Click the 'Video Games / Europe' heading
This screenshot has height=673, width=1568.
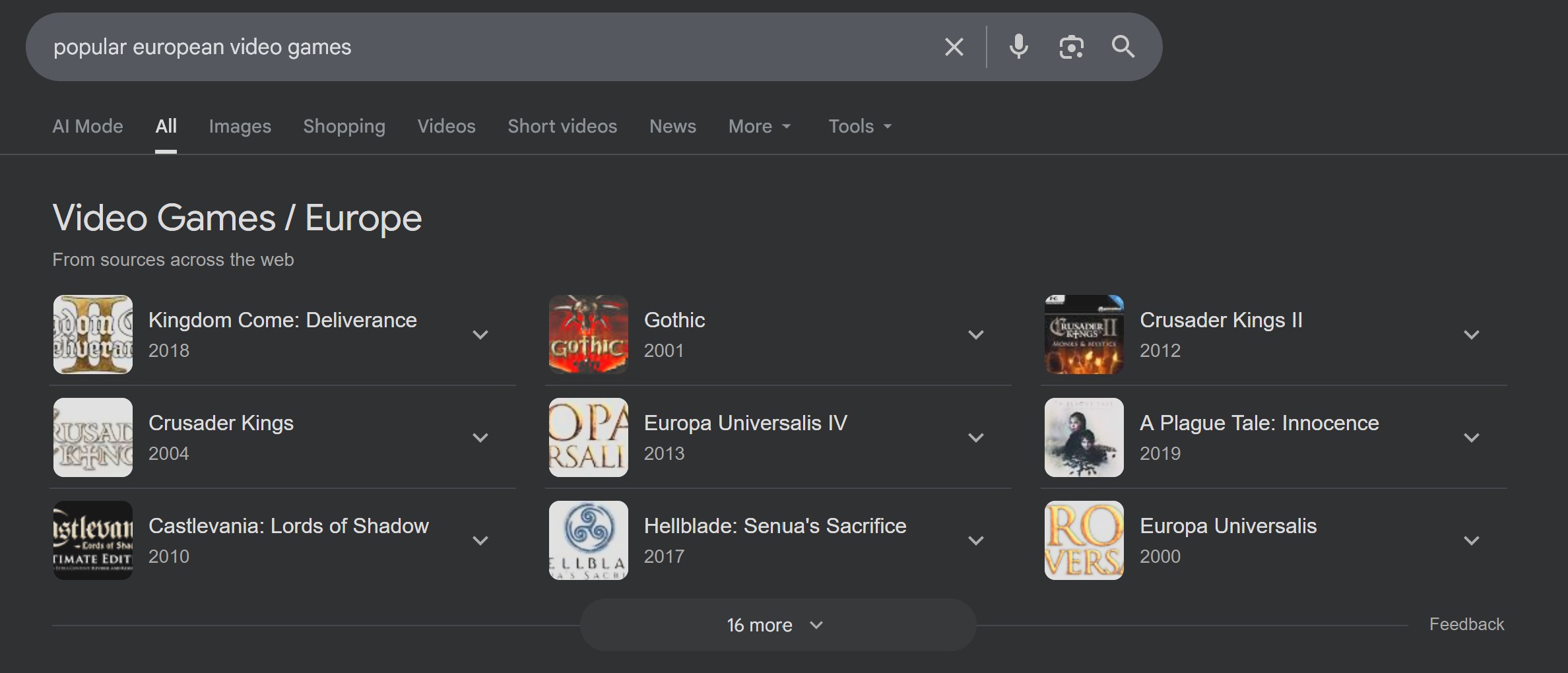click(237, 218)
